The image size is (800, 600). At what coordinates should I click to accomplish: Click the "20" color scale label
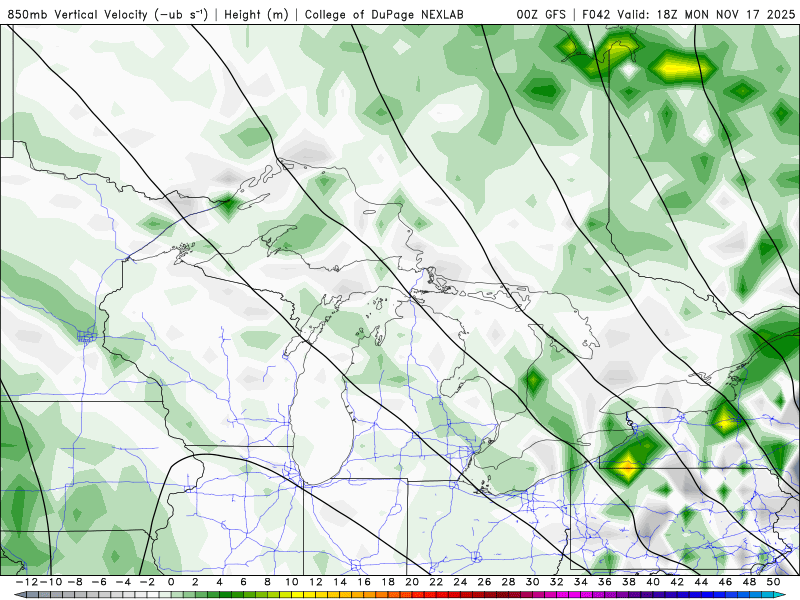[x=412, y=582]
